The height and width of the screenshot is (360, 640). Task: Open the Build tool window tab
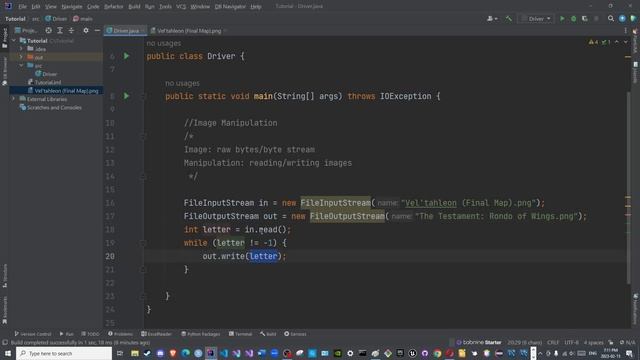268,334
